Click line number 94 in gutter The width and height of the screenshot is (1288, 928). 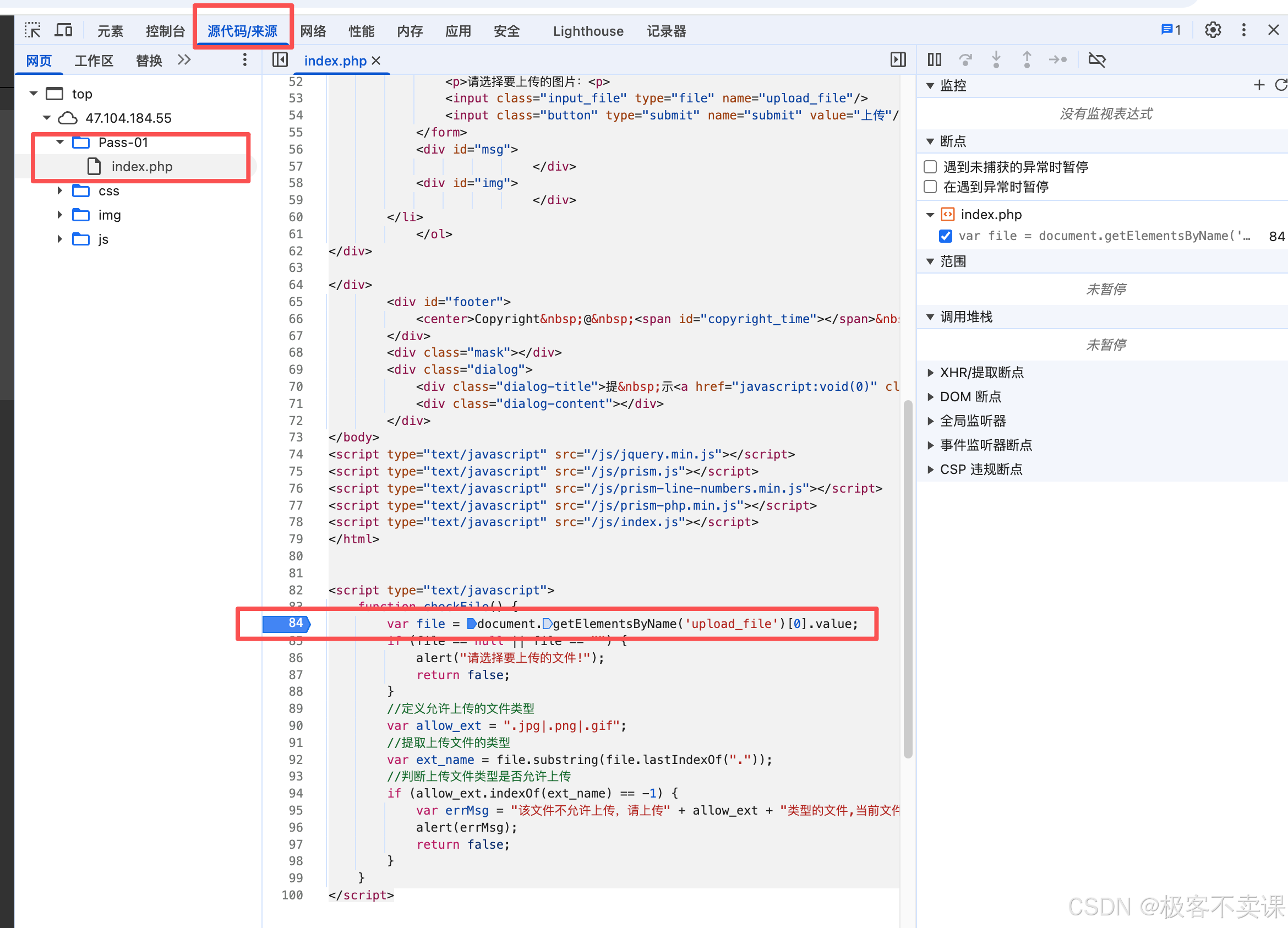[x=296, y=793]
